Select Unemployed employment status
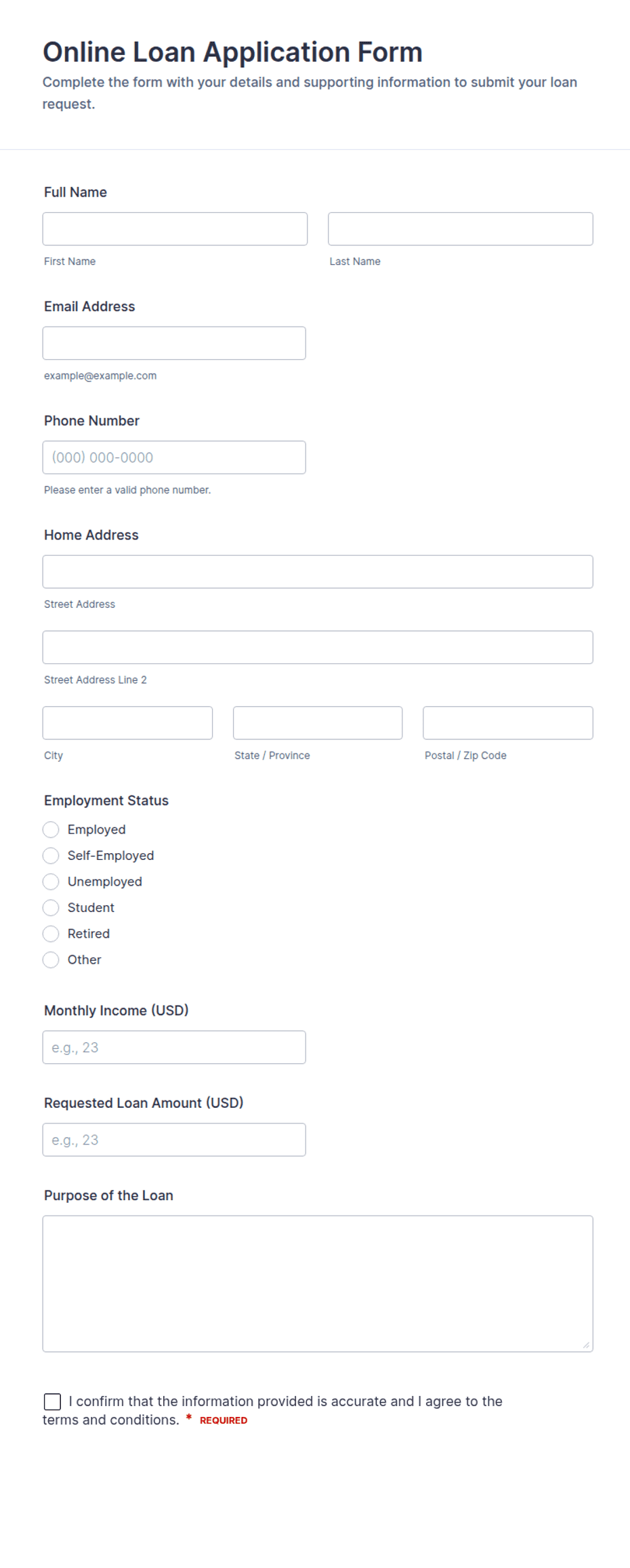The image size is (630, 1568). [x=51, y=882]
